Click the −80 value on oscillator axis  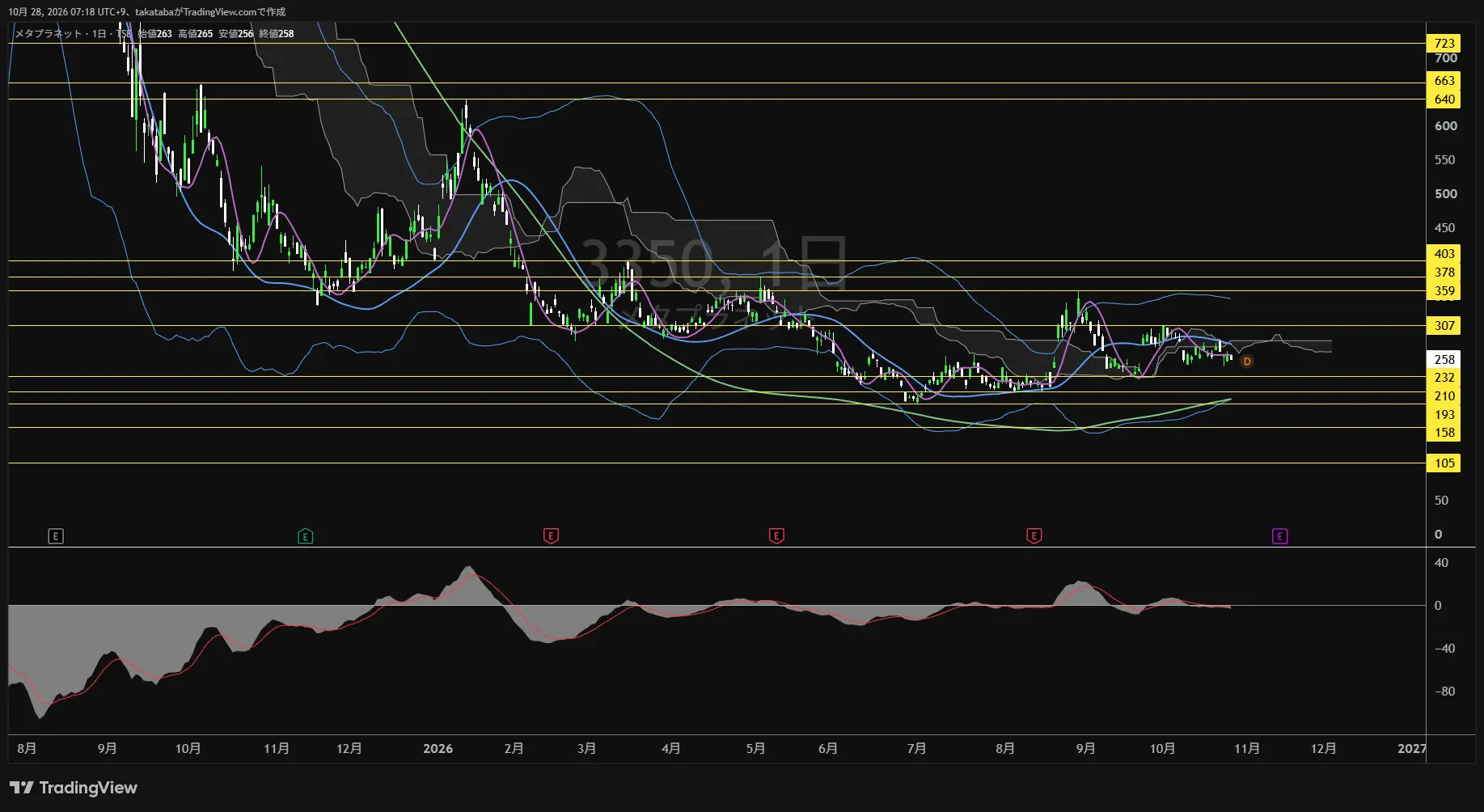pyautogui.click(x=1444, y=691)
